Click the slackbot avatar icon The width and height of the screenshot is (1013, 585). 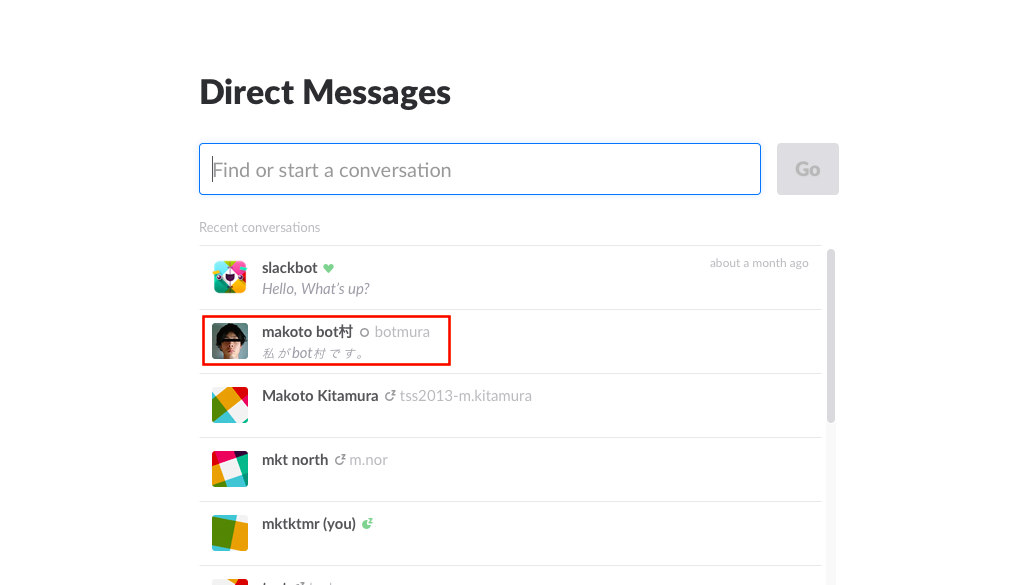click(230, 277)
